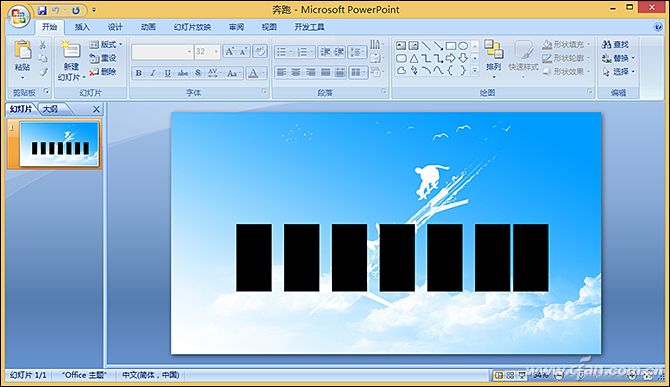Switch to the 大纲 outline pane tab
Image resolution: width=670 pixels, height=387 pixels.
point(50,109)
